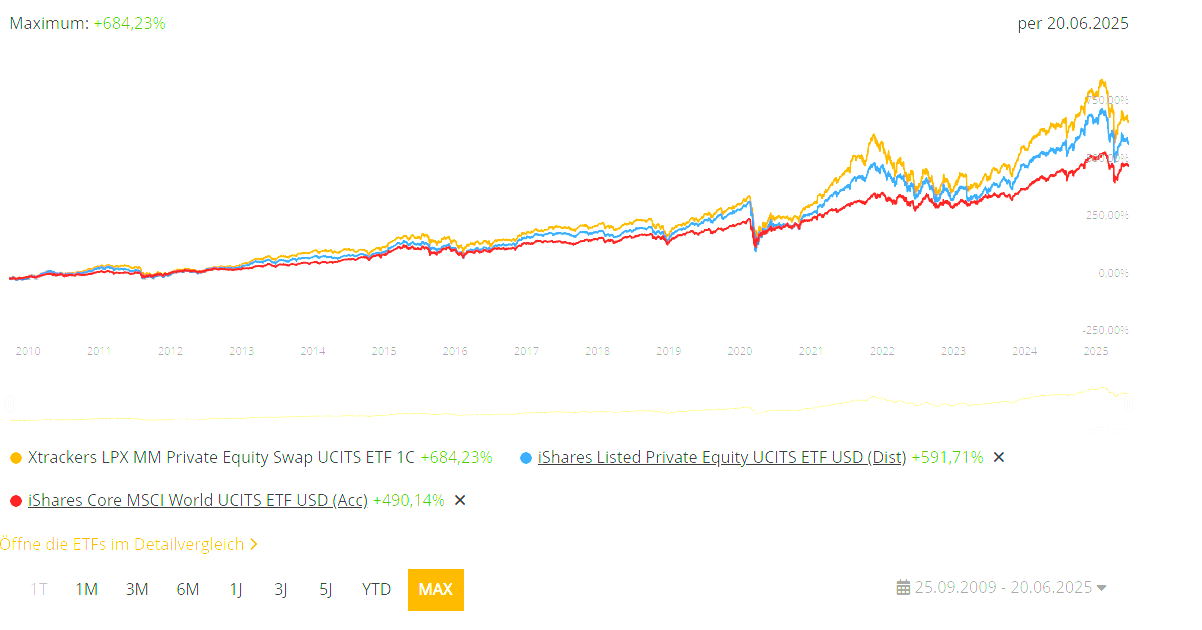Screen dimensions: 1202x630
Task: Open the date range dropdown arrow
Action: [x=1102, y=588]
